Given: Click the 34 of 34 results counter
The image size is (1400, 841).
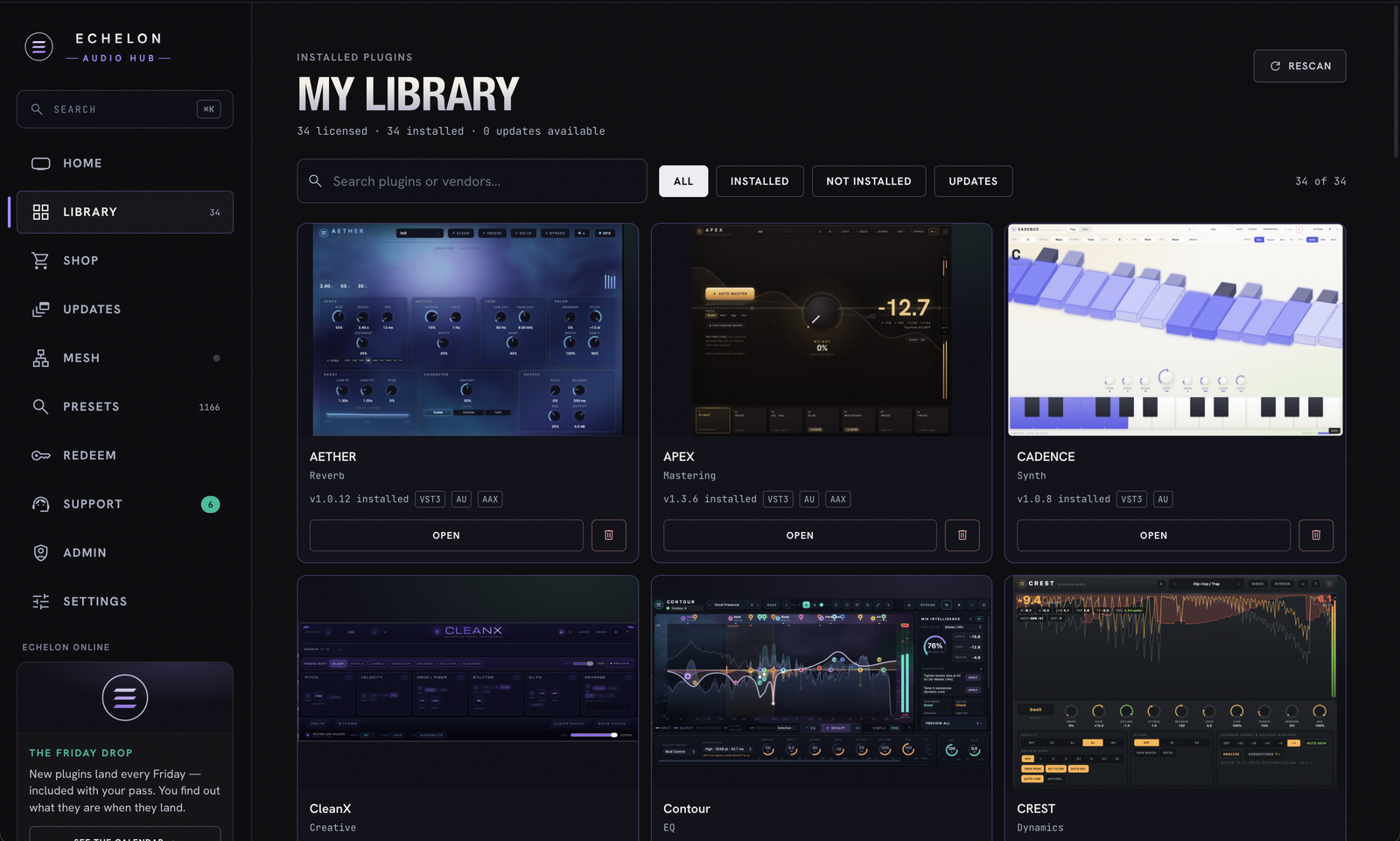Looking at the screenshot, I should 1320,181.
